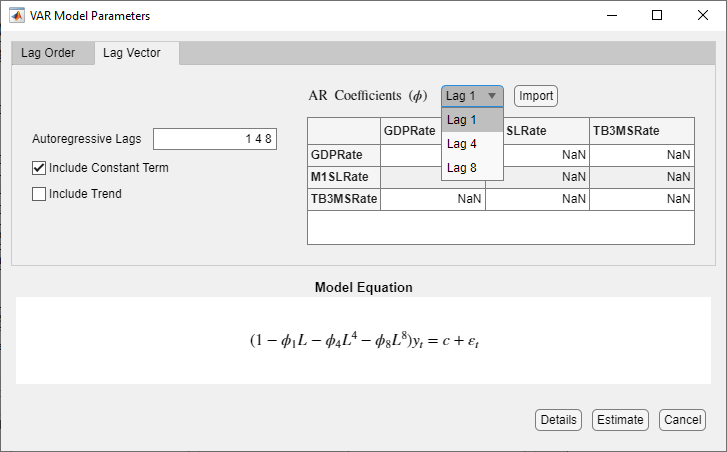Select the Lag Vector tab
727x452 pixels.
pos(138,53)
